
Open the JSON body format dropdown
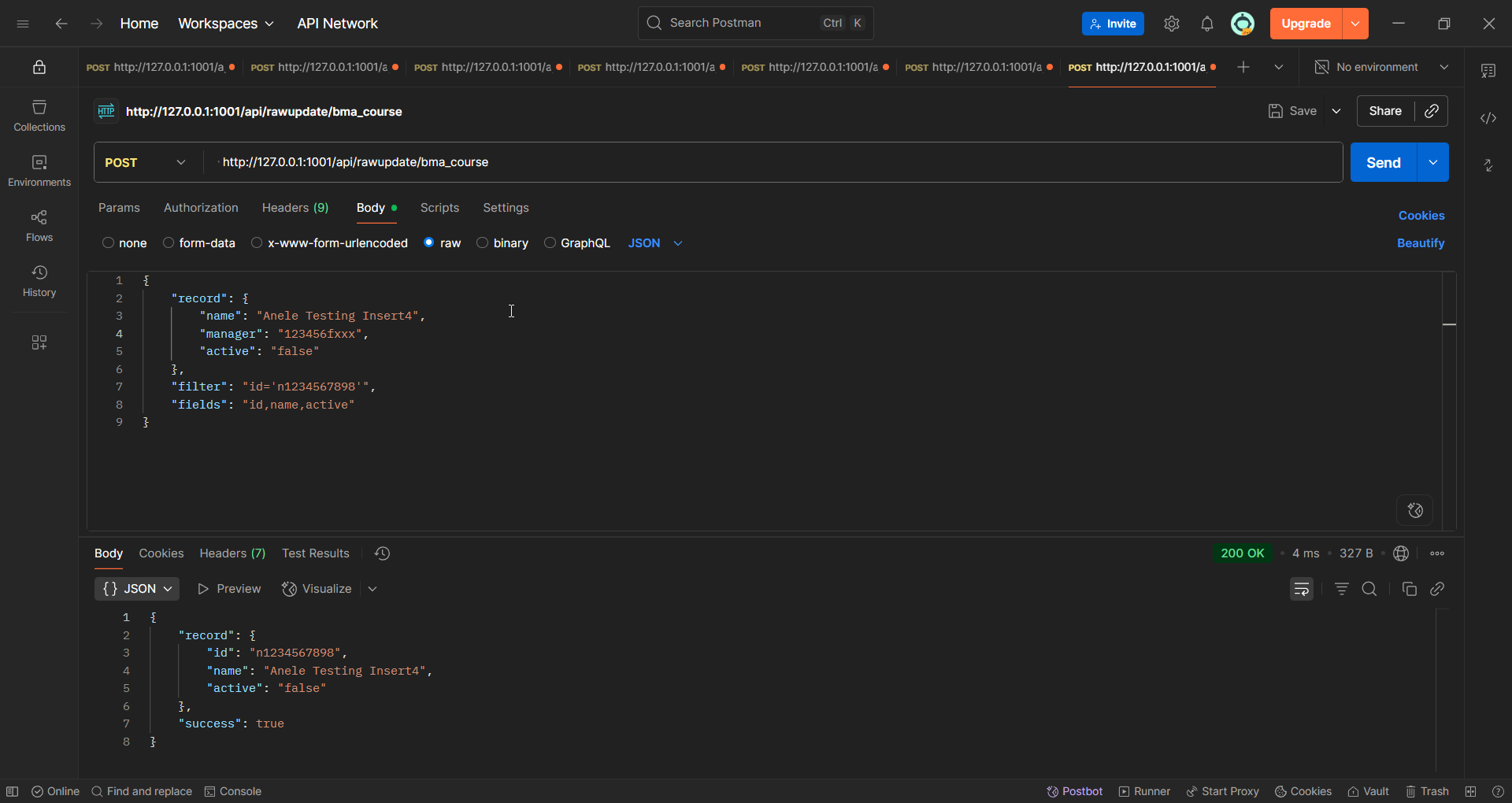[655, 243]
